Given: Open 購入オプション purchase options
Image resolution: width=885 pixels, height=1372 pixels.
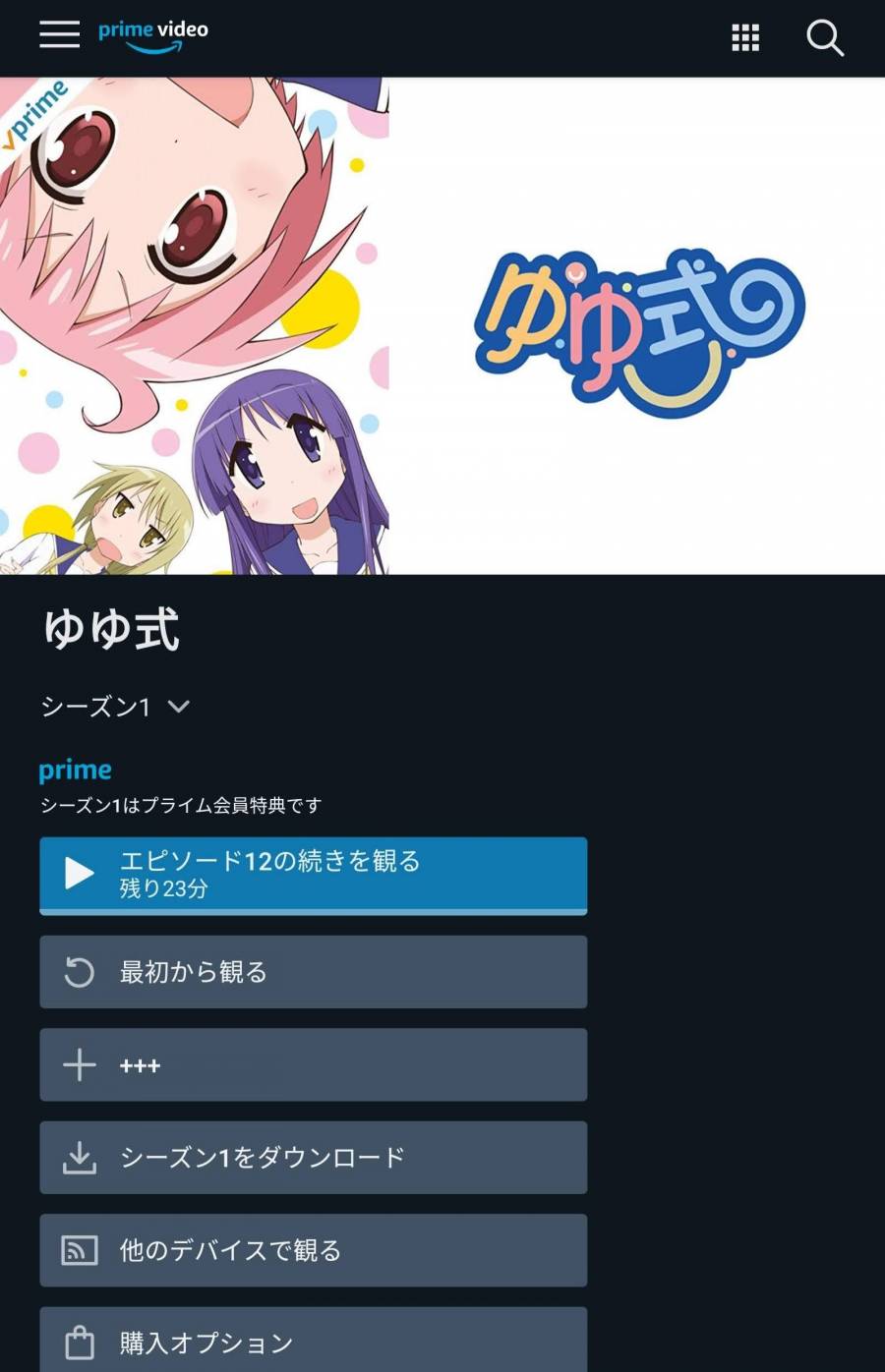Looking at the screenshot, I should click(x=314, y=1340).
